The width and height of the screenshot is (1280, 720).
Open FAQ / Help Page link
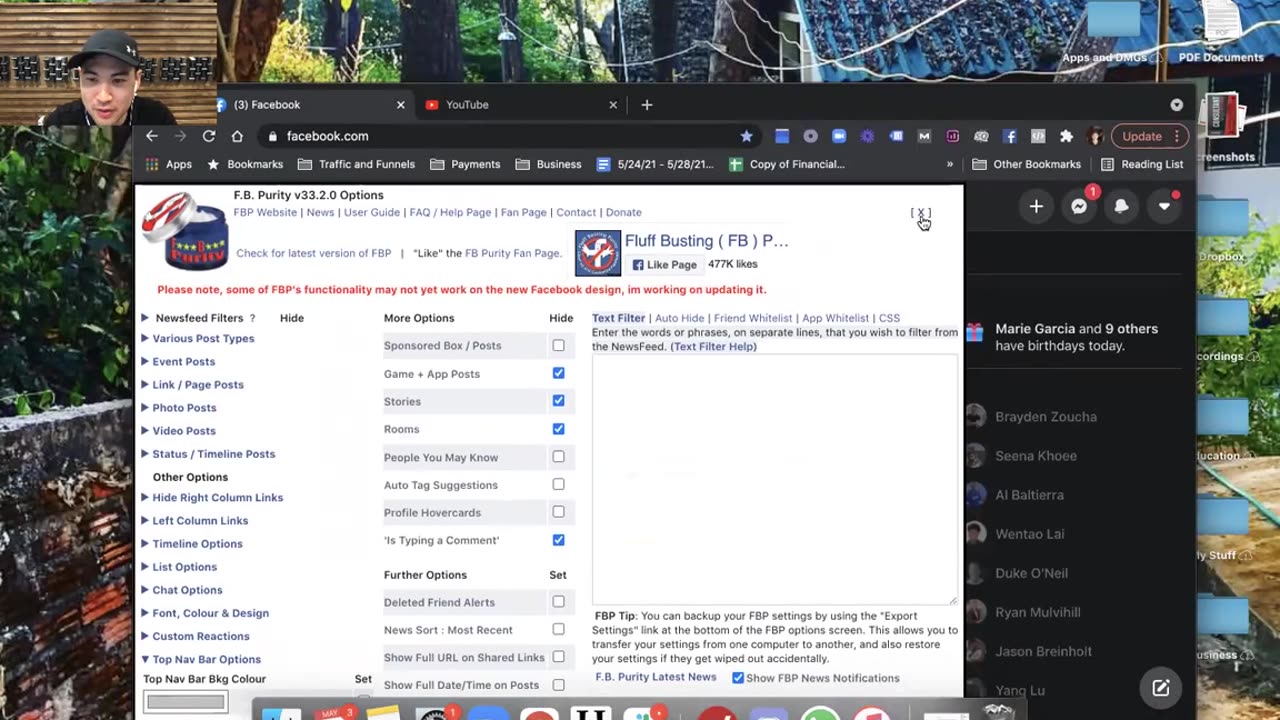450,212
